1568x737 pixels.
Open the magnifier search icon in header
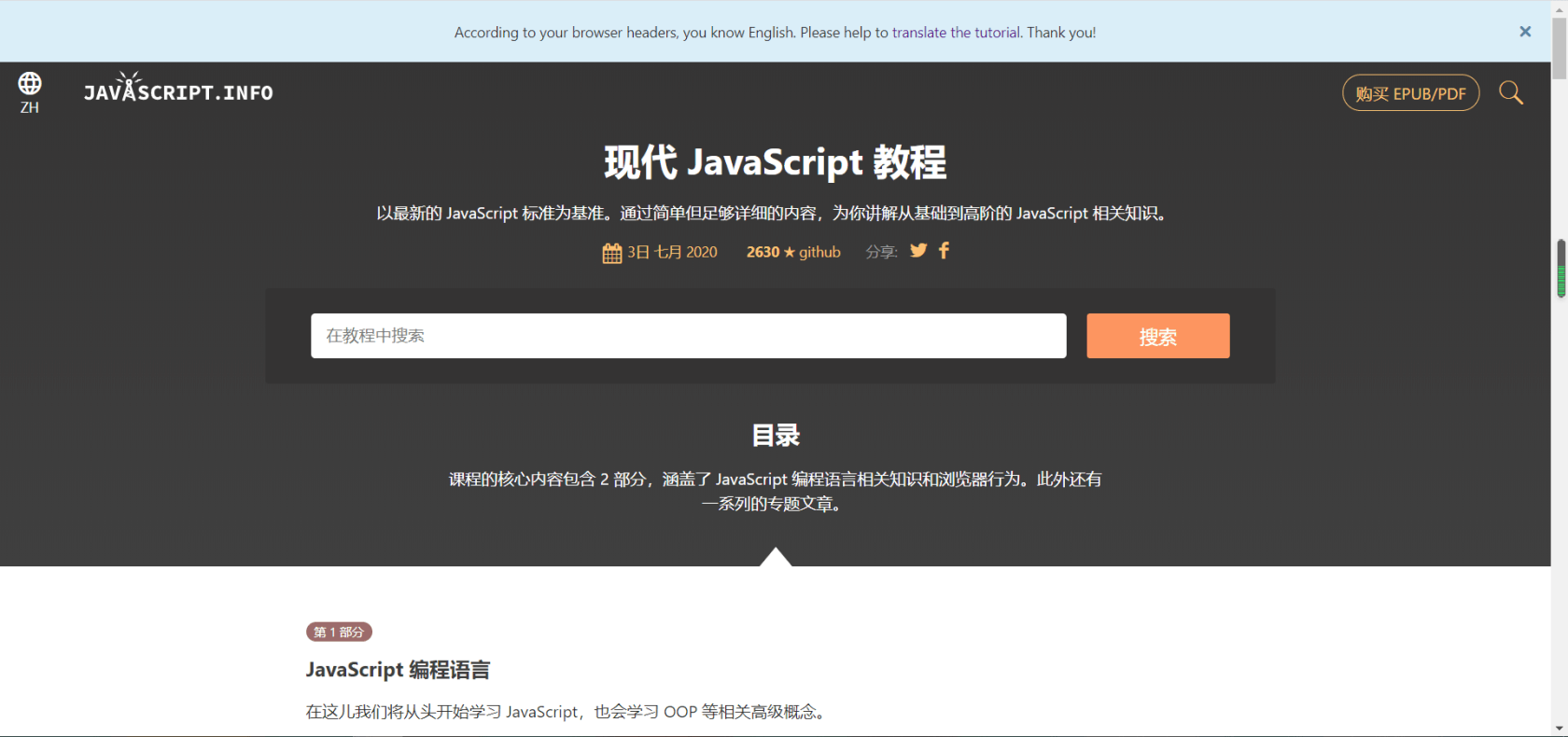(1511, 92)
